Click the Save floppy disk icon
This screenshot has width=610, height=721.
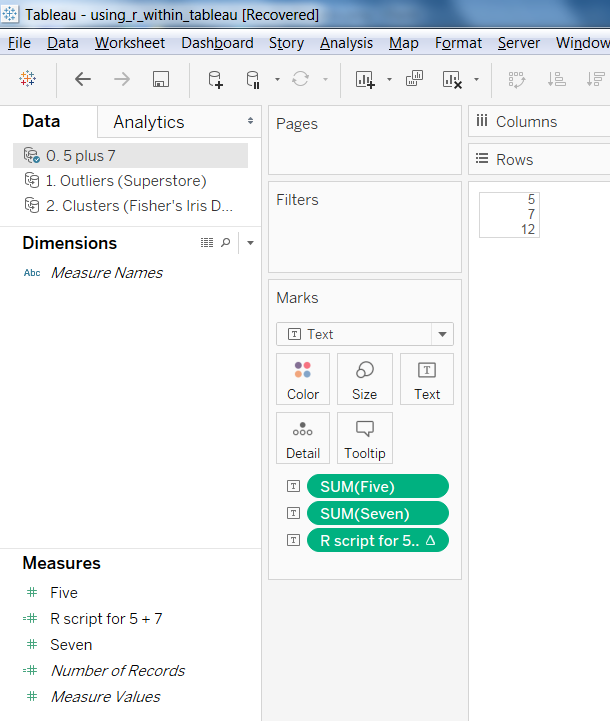click(x=161, y=79)
